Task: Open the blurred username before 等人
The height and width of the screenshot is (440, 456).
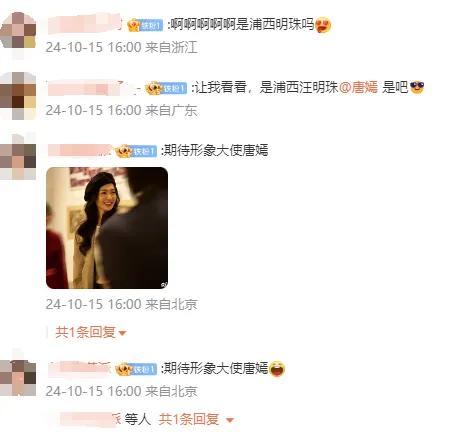Action: (x=90, y=419)
